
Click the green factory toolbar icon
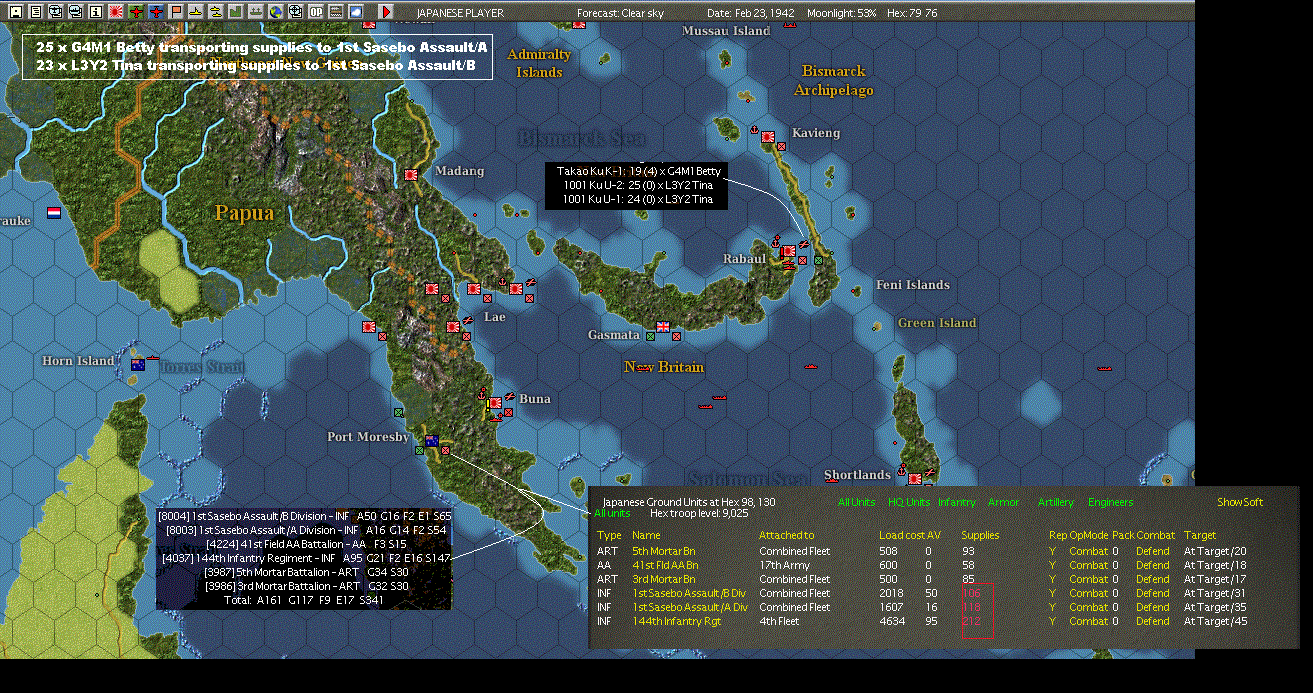pos(235,12)
